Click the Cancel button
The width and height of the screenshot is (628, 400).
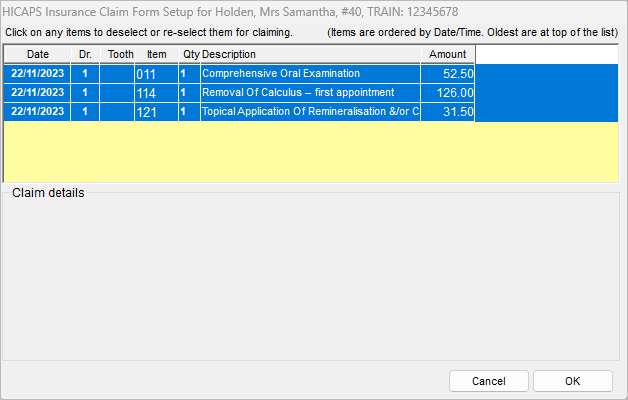pyautogui.click(x=488, y=381)
